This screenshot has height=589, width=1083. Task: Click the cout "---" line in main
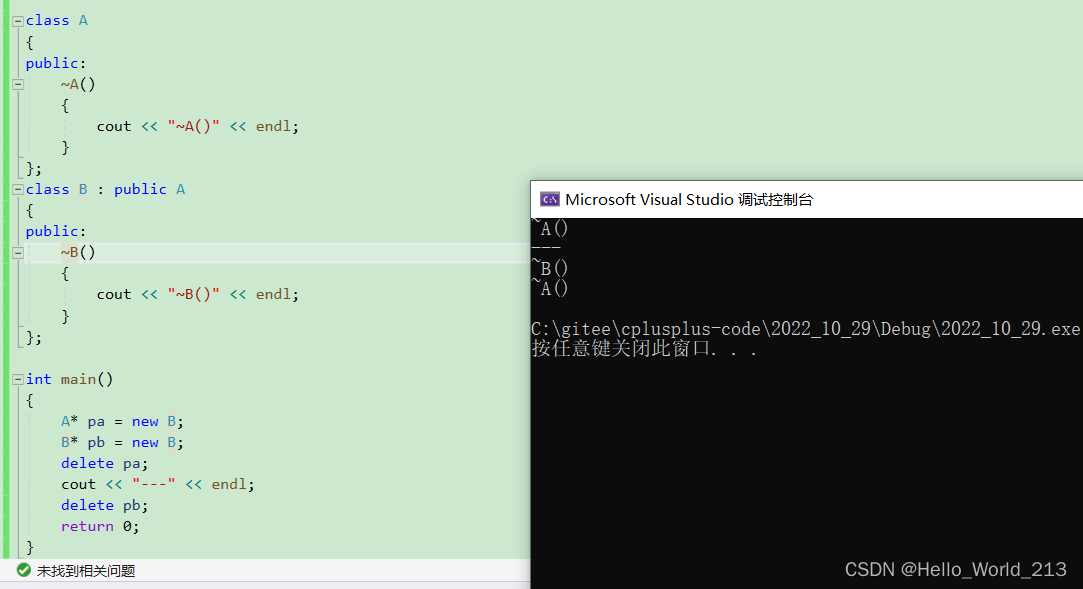tap(157, 484)
